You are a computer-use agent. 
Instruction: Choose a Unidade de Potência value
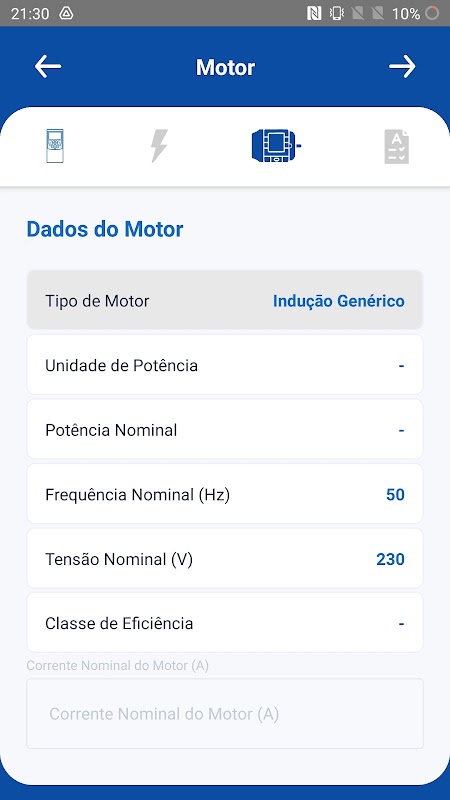tap(225, 365)
